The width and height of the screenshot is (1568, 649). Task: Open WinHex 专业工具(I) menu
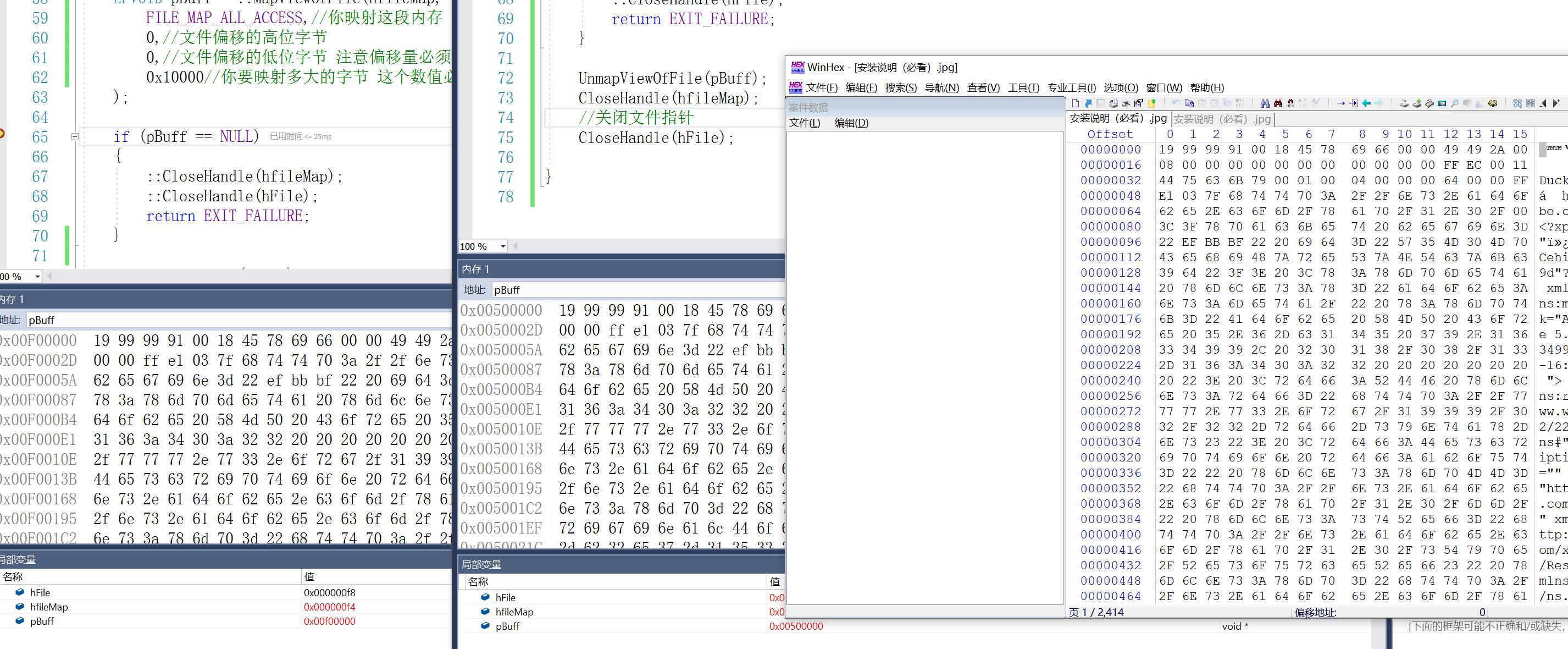coord(1071,88)
